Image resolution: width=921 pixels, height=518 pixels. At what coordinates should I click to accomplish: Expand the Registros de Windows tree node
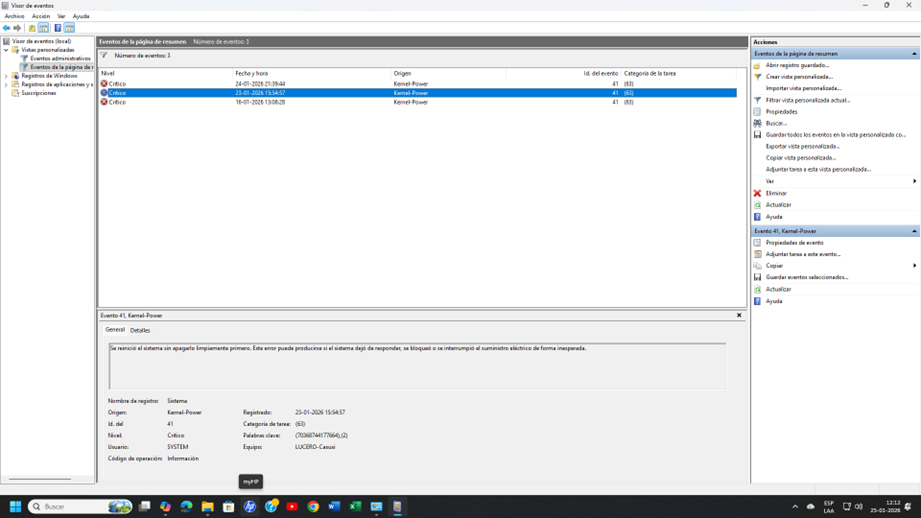[6, 76]
